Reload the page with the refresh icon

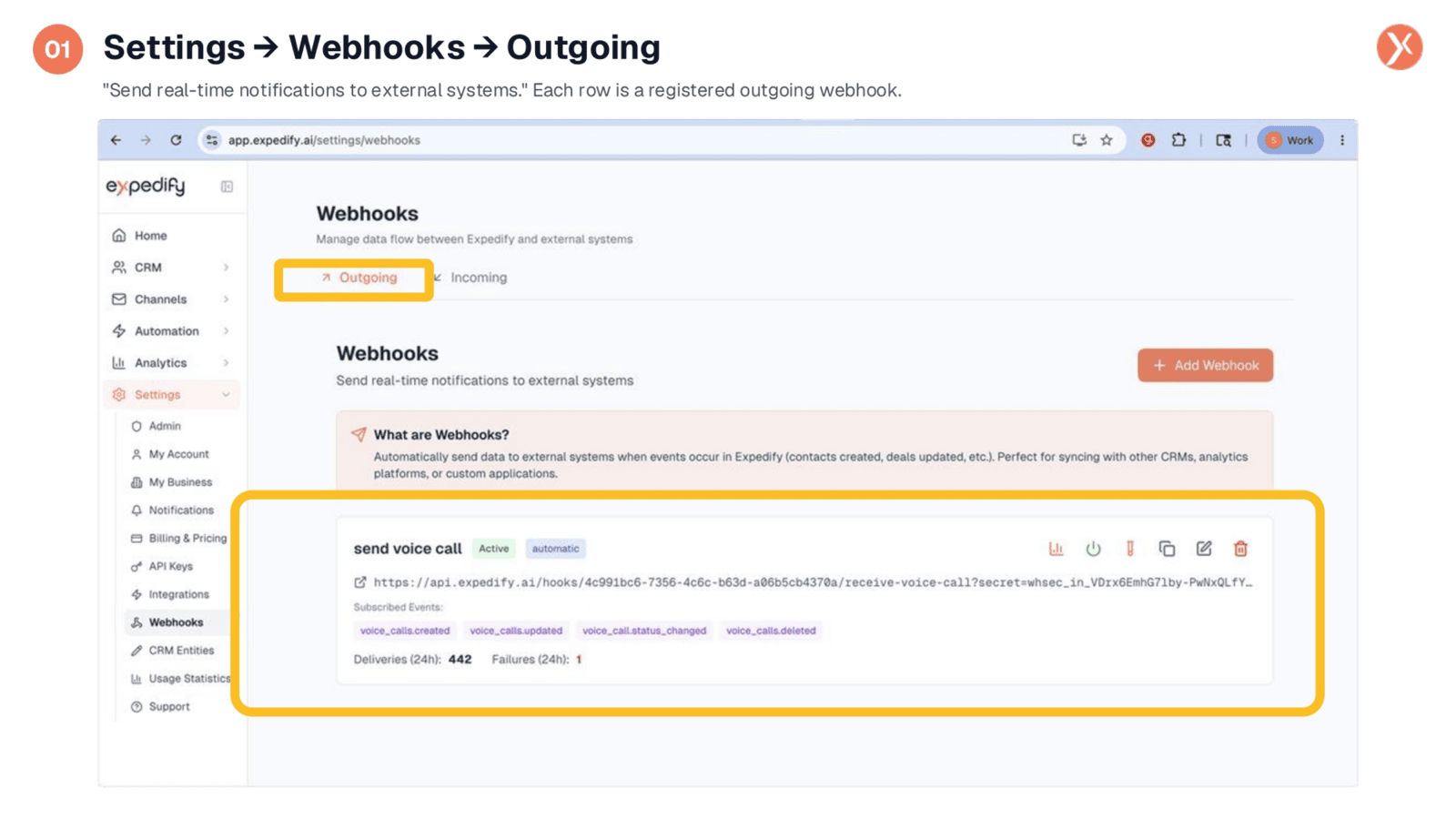coord(176,140)
